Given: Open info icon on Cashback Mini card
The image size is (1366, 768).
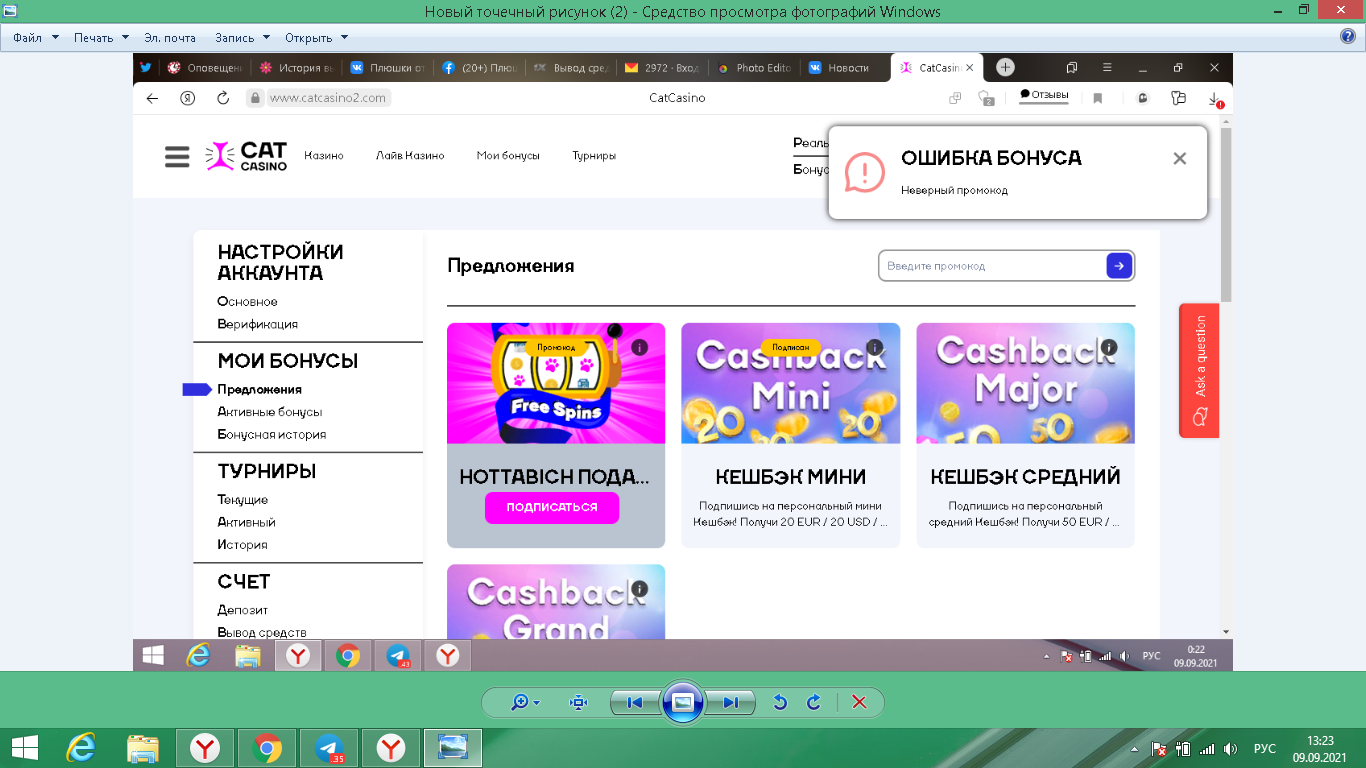Looking at the screenshot, I should click(875, 347).
